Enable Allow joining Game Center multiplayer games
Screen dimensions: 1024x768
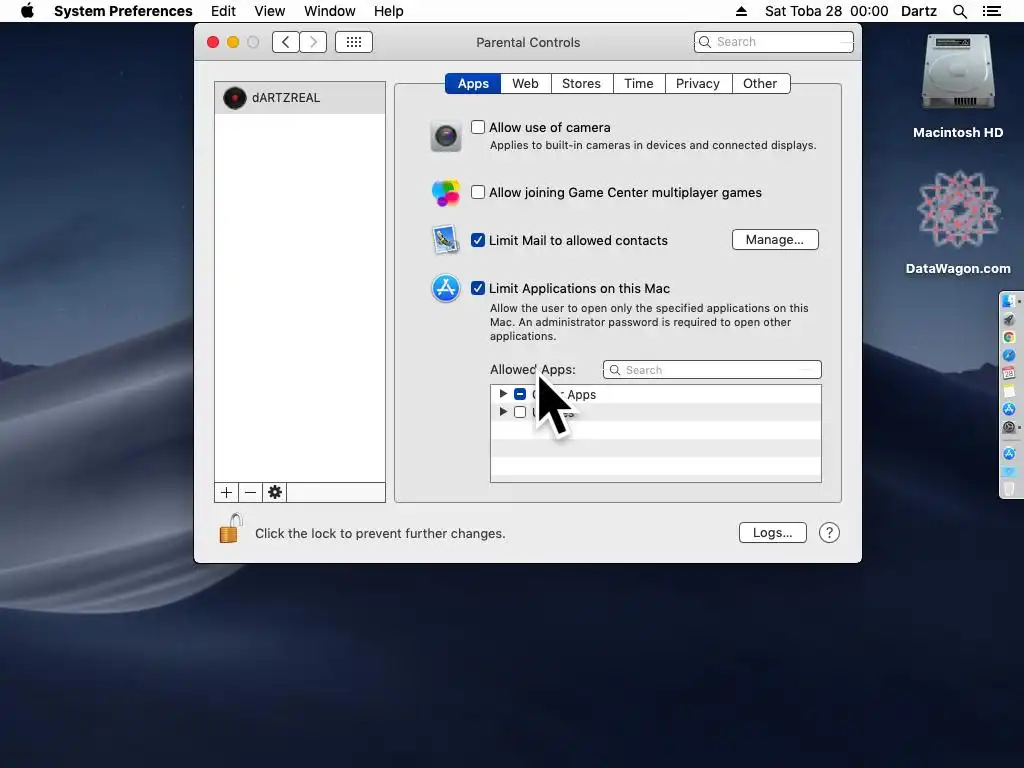coord(478,192)
